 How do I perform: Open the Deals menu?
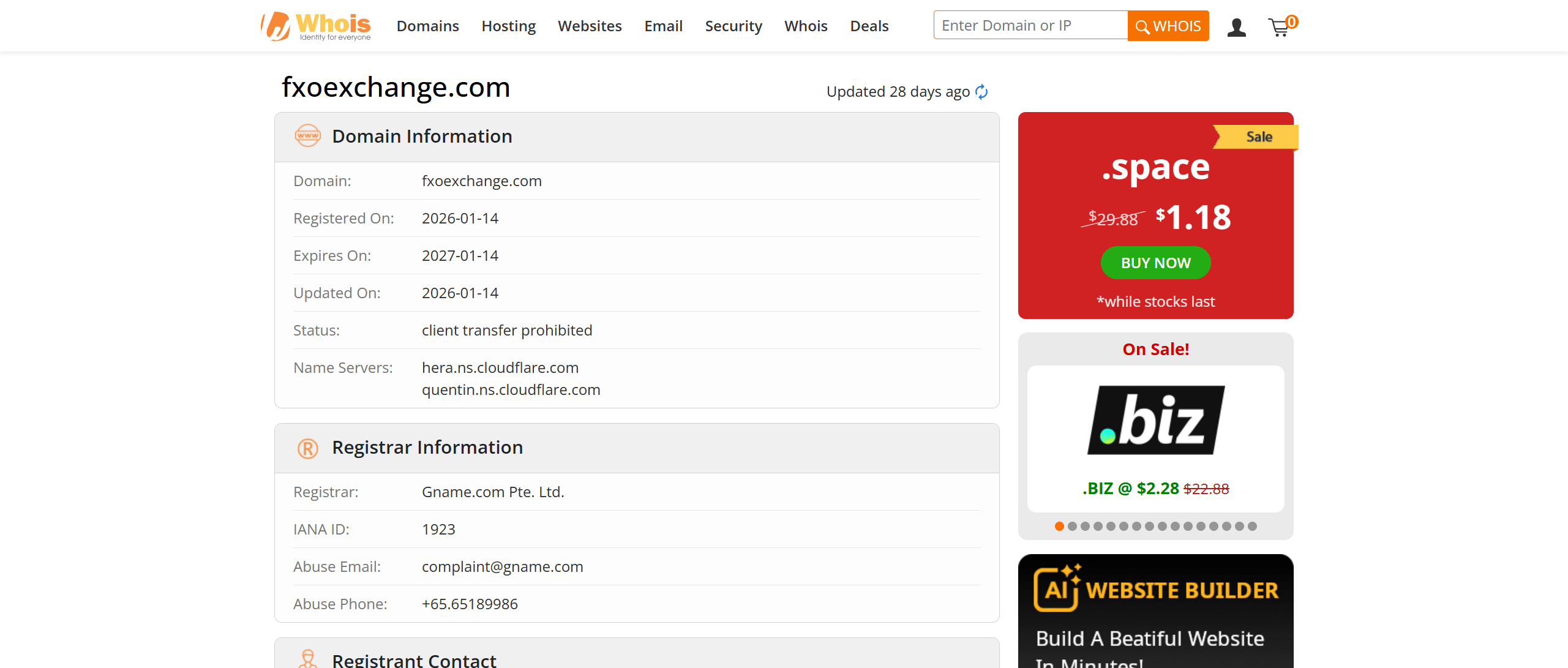tap(869, 26)
